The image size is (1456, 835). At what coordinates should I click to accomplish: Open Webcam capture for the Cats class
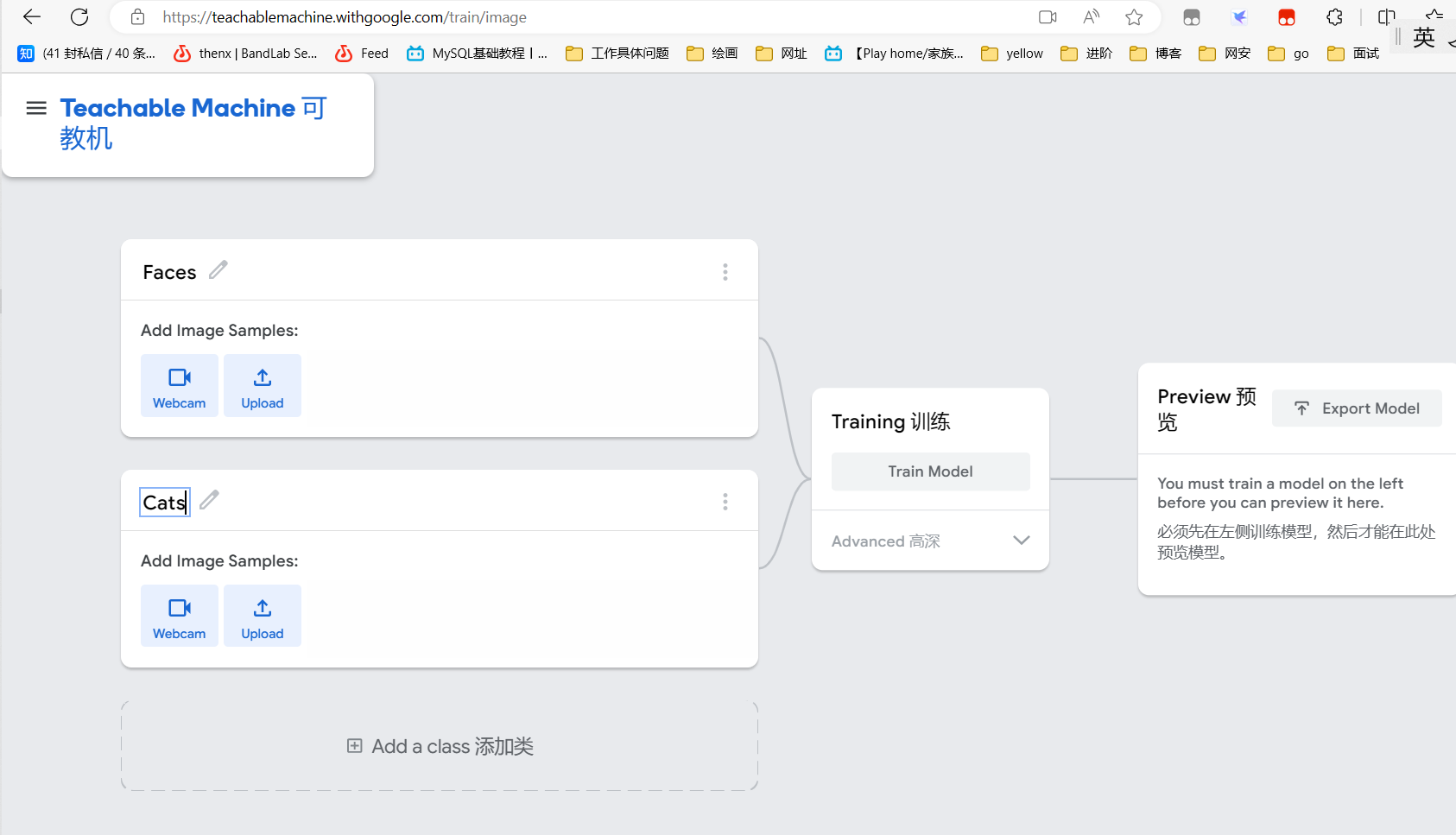click(x=180, y=617)
